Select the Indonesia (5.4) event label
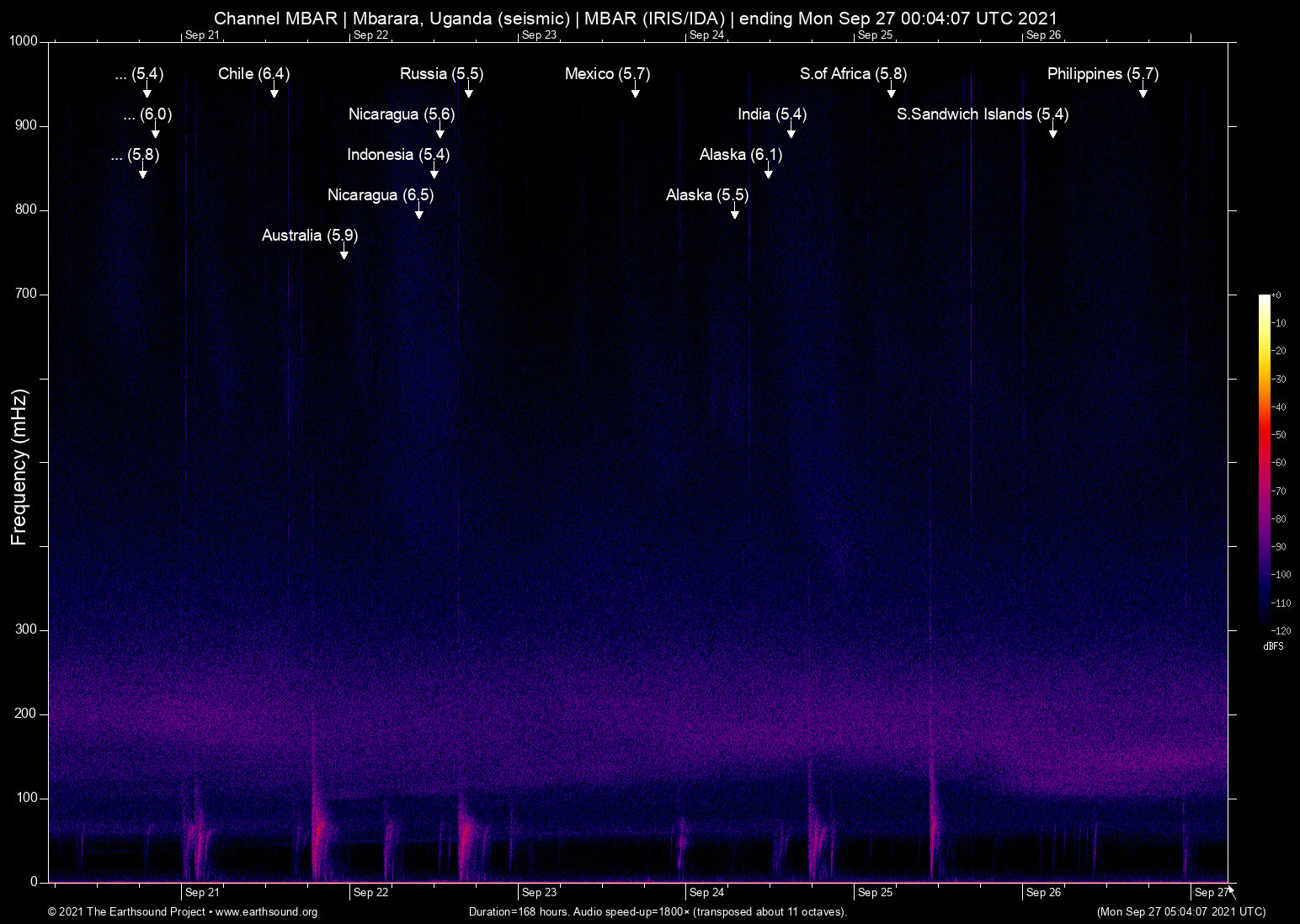Viewport: 1300px width, 924px height. [x=397, y=155]
